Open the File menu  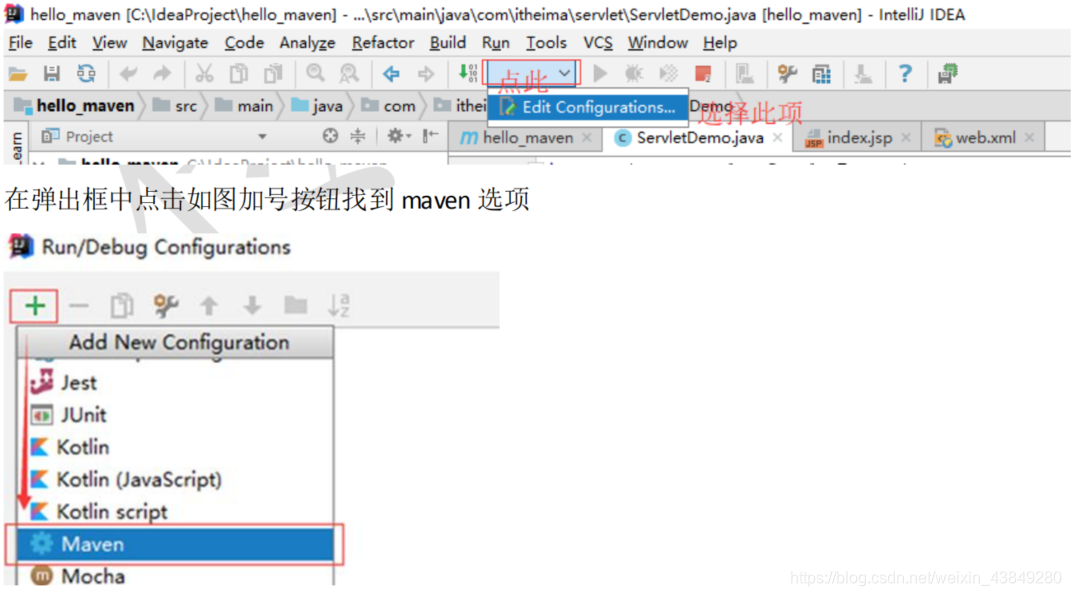pos(20,43)
